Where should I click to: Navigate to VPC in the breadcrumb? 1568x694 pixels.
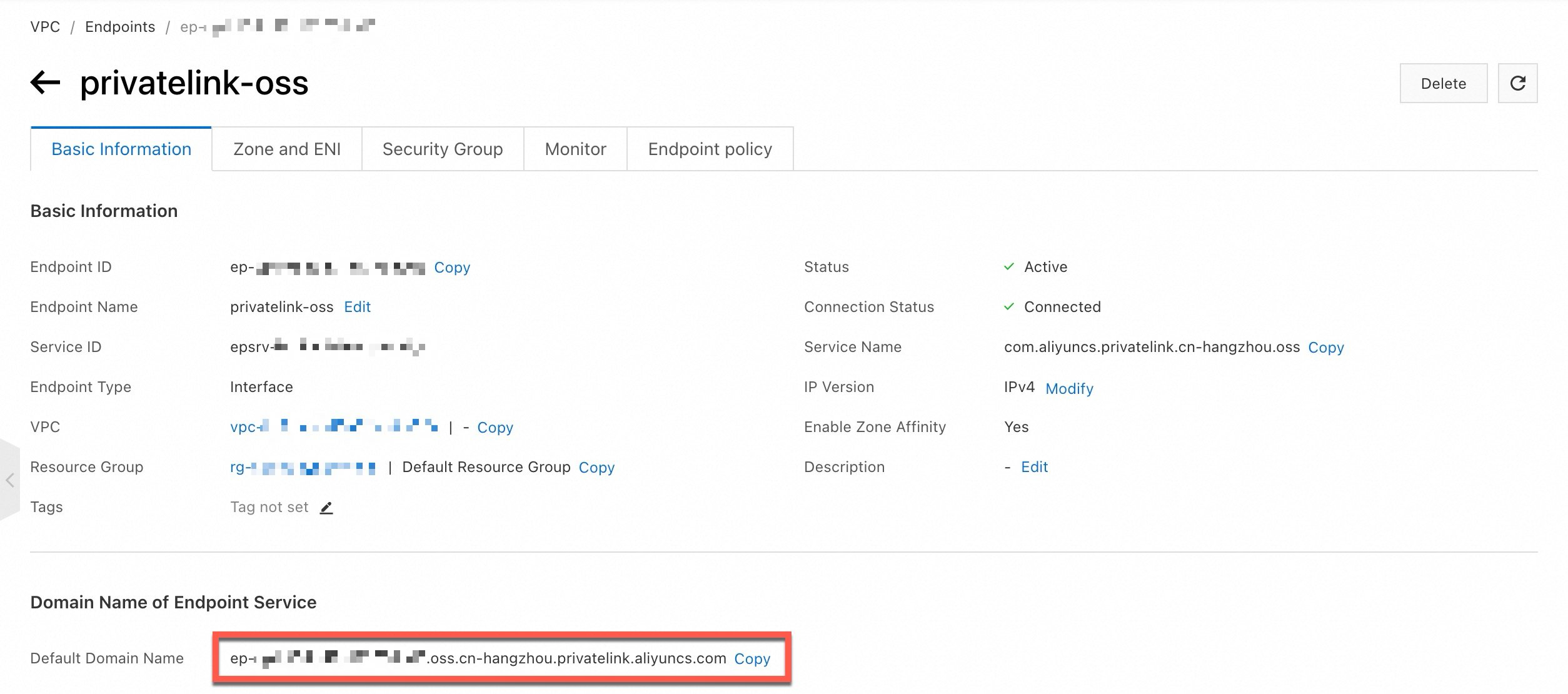45,27
